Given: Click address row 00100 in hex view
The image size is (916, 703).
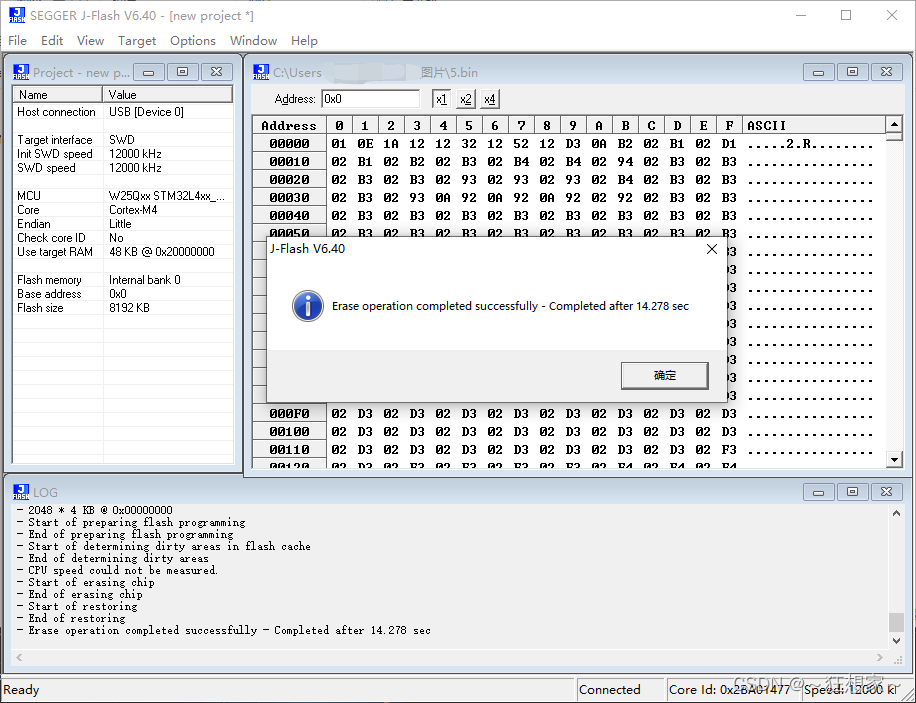Looking at the screenshot, I should click(289, 432).
